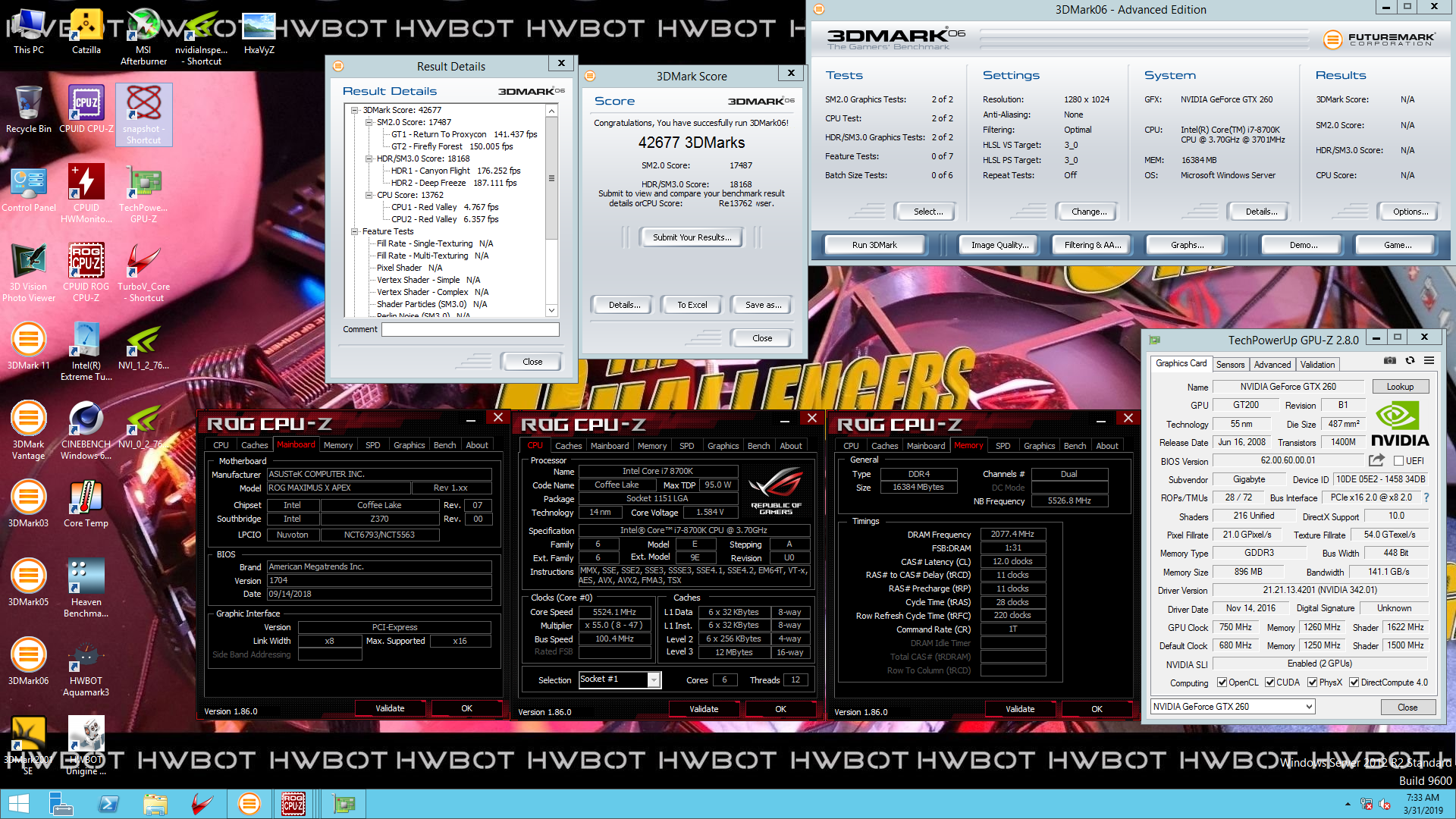The height and width of the screenshot is (819, 1456).
Task: Collapse the 3DMark Score: 42677 tree node
Action: tap(354, 110)
